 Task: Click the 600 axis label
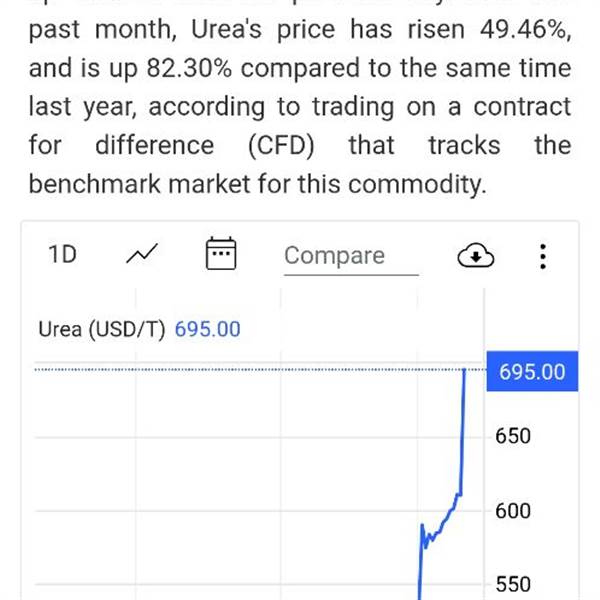pos(512,511)
